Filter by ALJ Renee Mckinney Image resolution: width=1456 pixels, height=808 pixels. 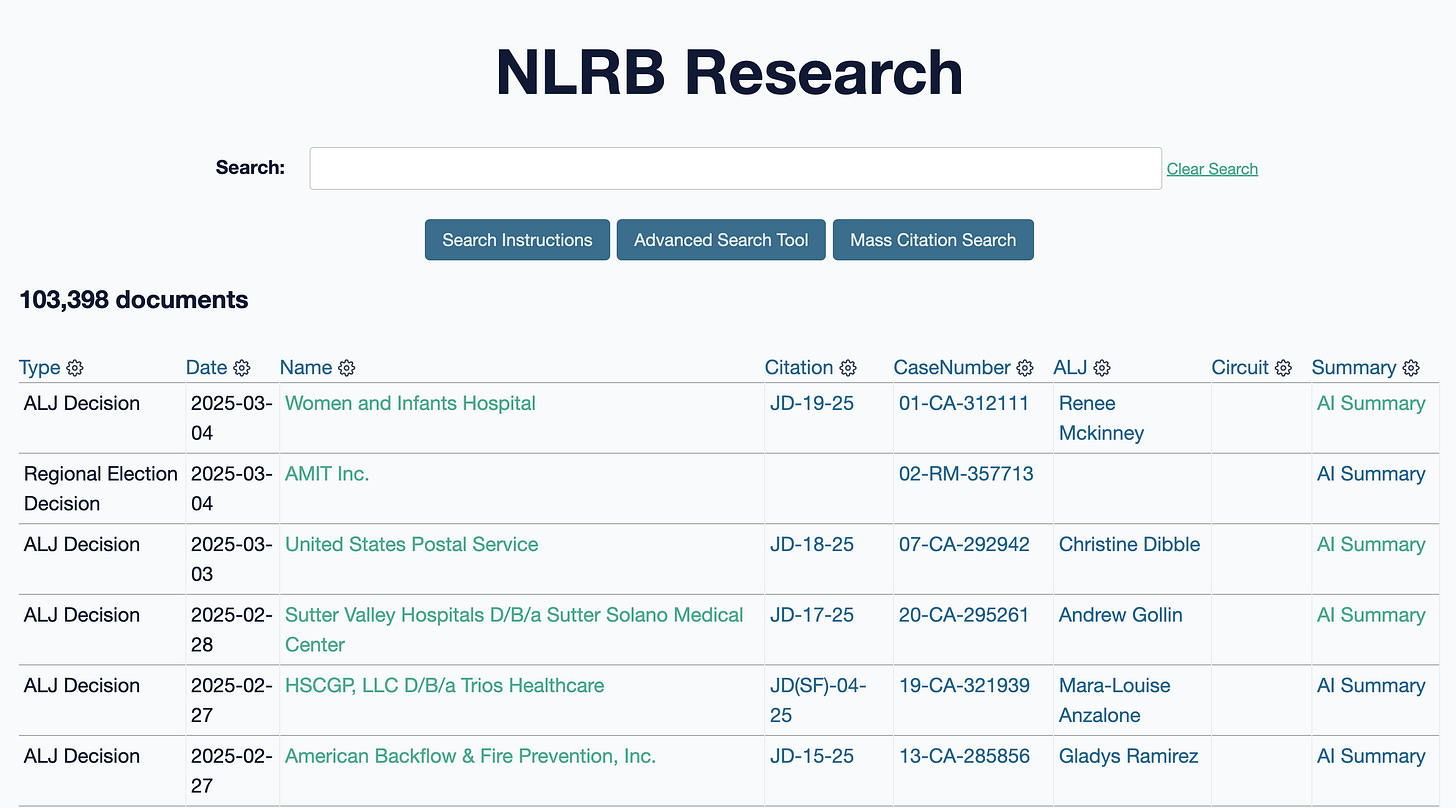[1101, 418]
